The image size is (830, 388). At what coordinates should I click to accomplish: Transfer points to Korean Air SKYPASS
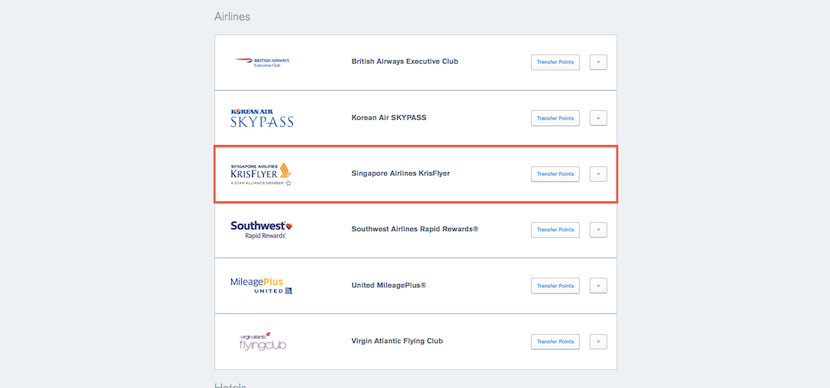555,118
